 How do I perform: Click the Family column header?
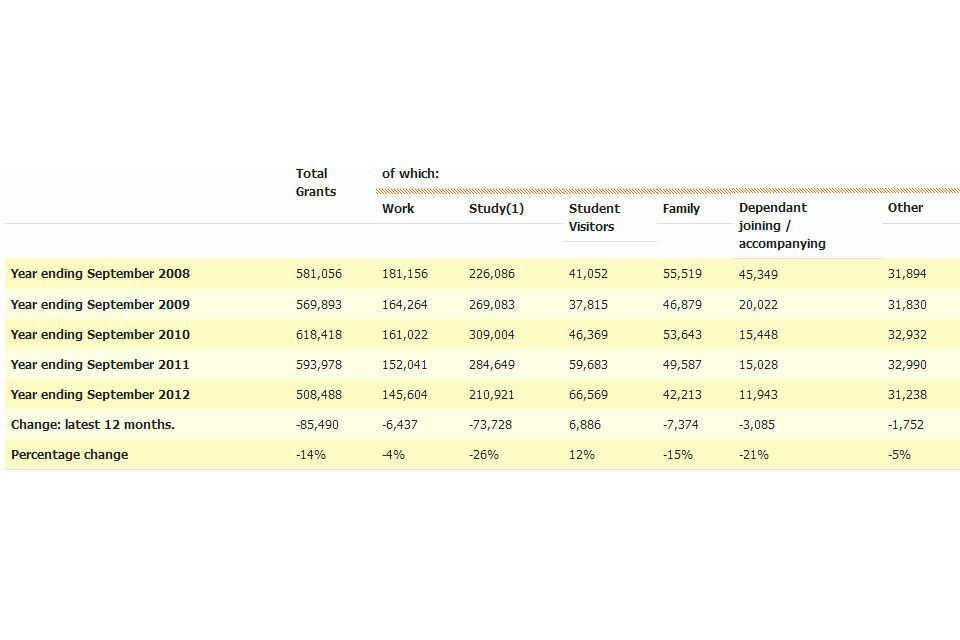[681, 208]
